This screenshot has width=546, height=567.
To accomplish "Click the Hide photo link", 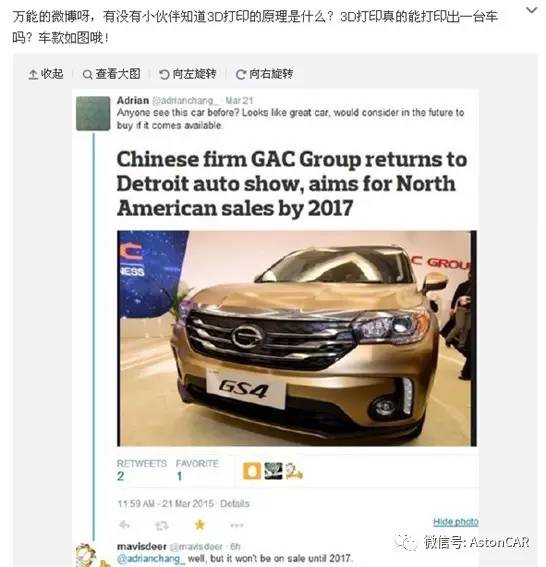I will [x=456, y=521].
